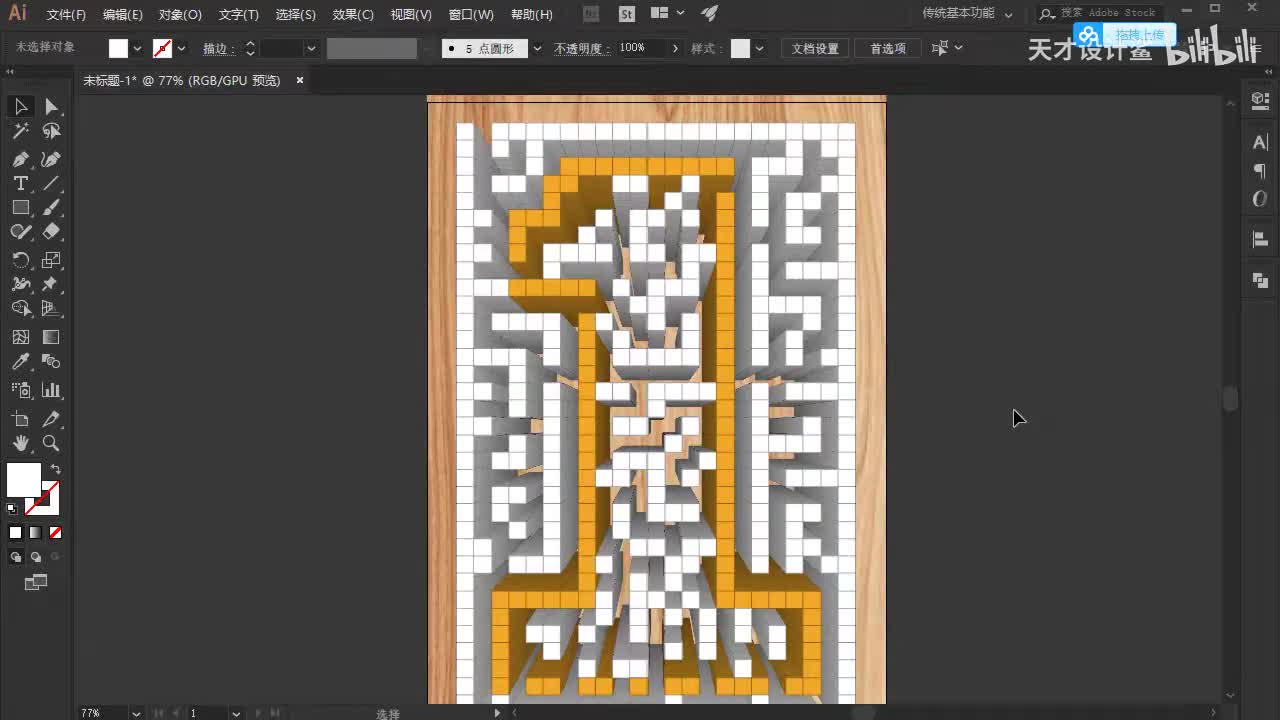Pick the Eyedropper tool
Screen dimensions: 1280x720
pos(20,362)
